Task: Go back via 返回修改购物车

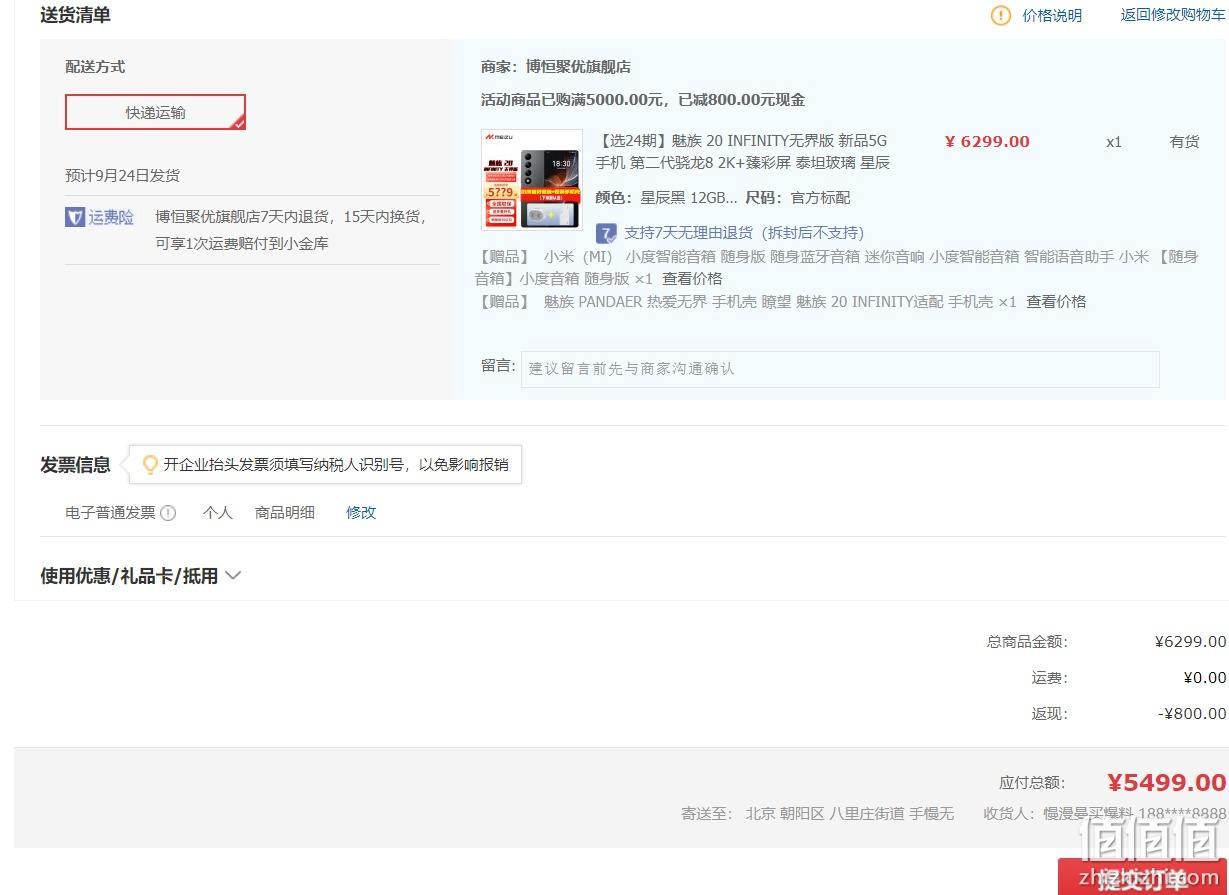Action: [x=1173, y=15]
